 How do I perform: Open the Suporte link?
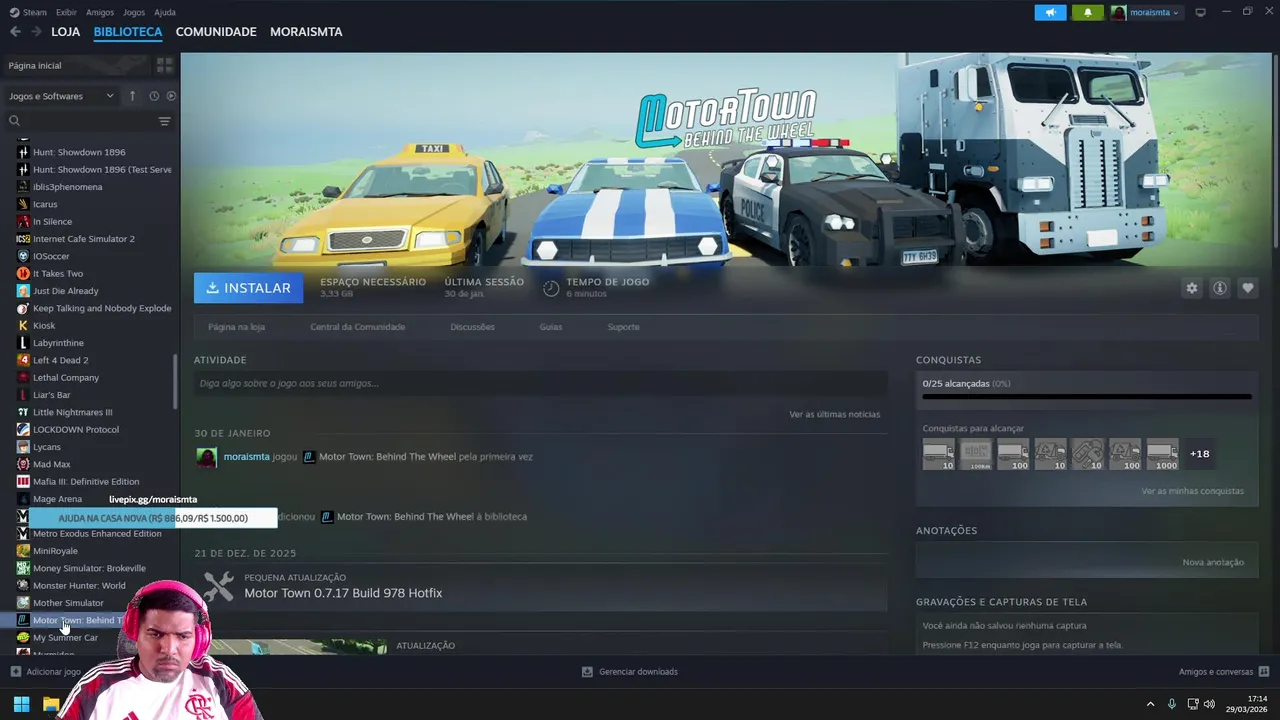(x=623, y=327)
